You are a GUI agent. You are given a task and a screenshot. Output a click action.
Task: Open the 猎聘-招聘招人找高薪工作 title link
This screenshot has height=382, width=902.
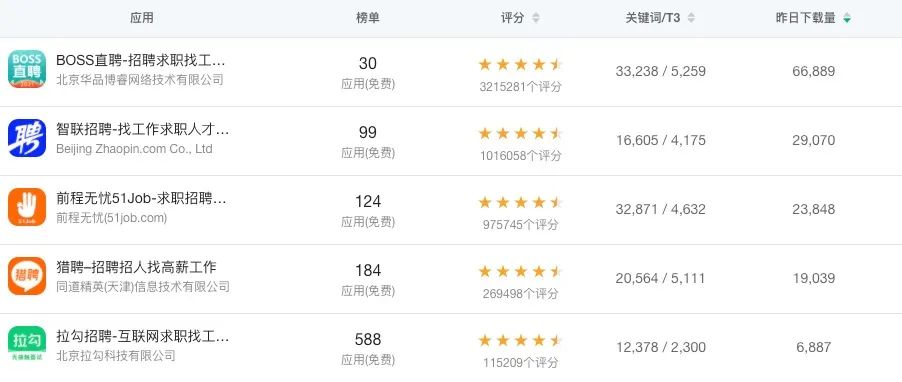[x=136, y=267]
